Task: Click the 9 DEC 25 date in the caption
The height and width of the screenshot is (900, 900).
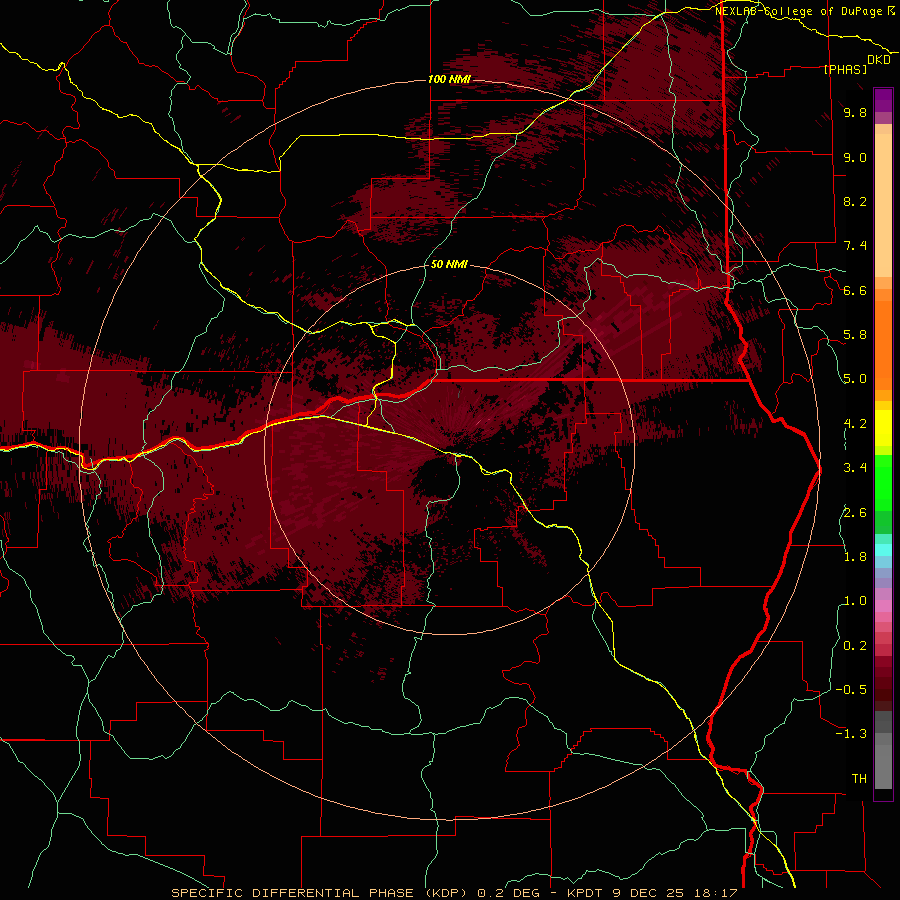Action: click(x=650, y=893)
